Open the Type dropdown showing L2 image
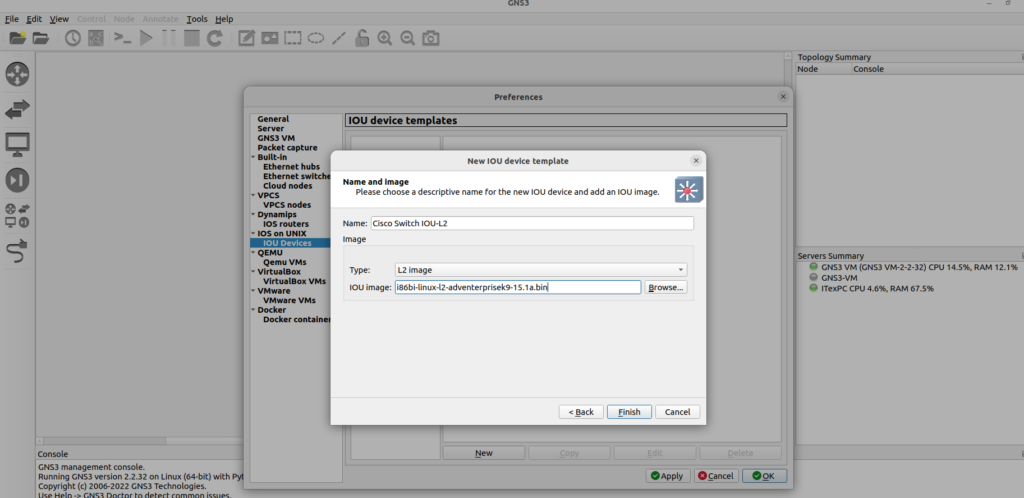 pyautogui.click(x=540, y=270)
